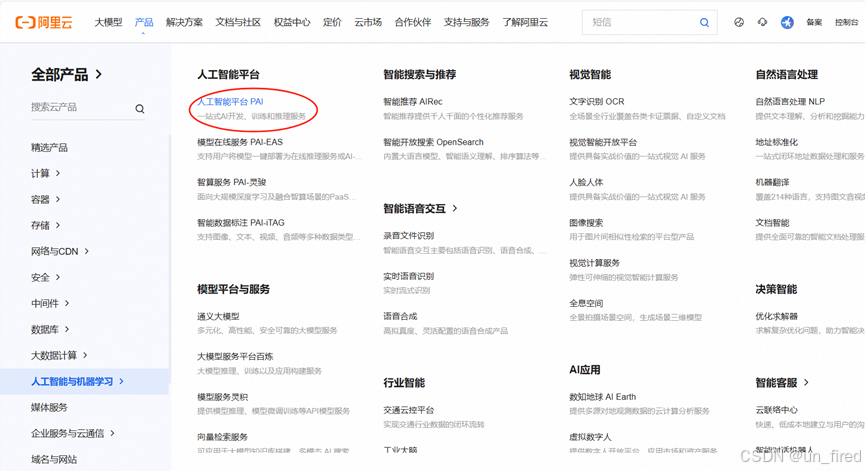The width and height of the screenshot is (865, 471).
Task: Expand the 安全 category
Action: coord(46,277)
